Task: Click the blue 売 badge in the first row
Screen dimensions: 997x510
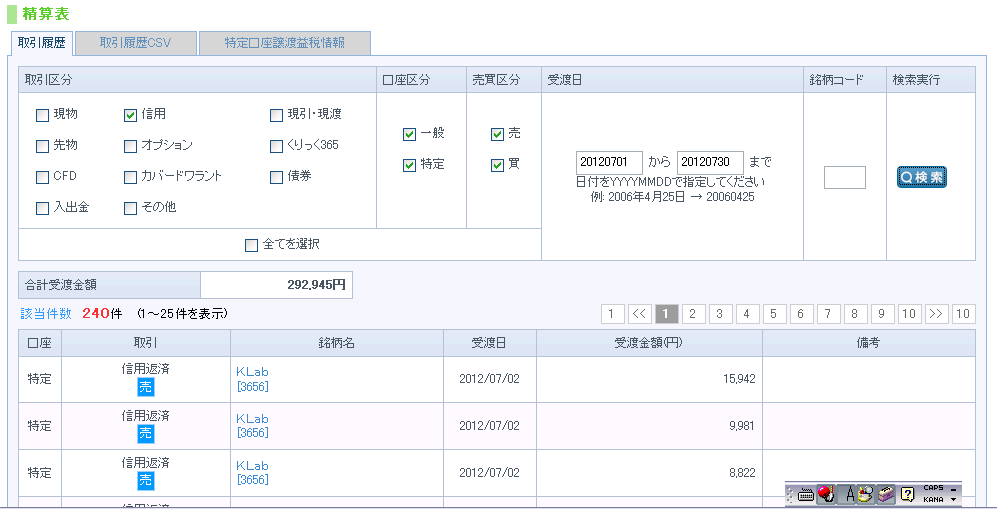Action: click(x=146, y=387)
